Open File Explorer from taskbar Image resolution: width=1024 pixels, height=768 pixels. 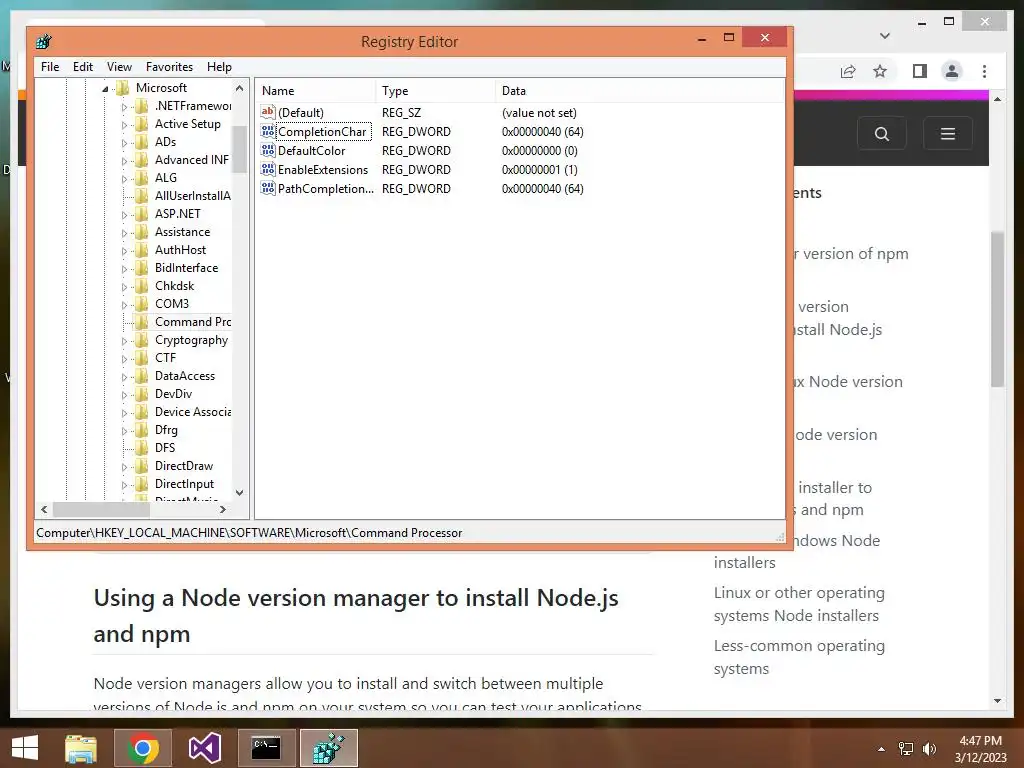click(81, 748)
